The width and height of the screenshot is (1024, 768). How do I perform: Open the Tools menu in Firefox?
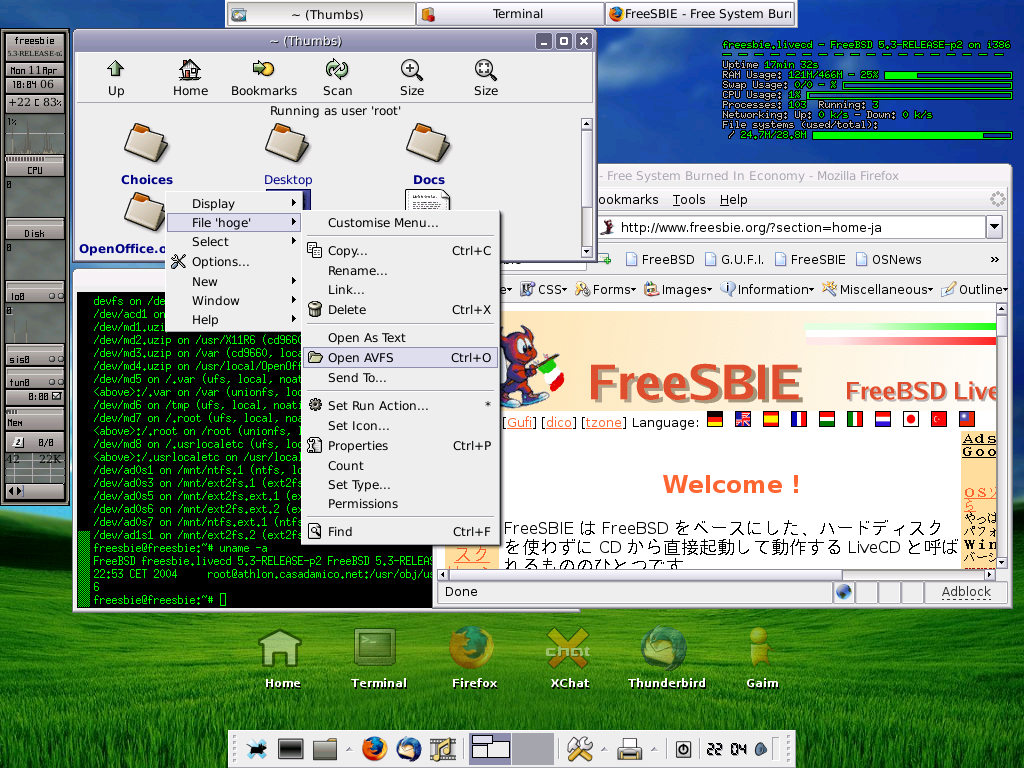(688, 200)
